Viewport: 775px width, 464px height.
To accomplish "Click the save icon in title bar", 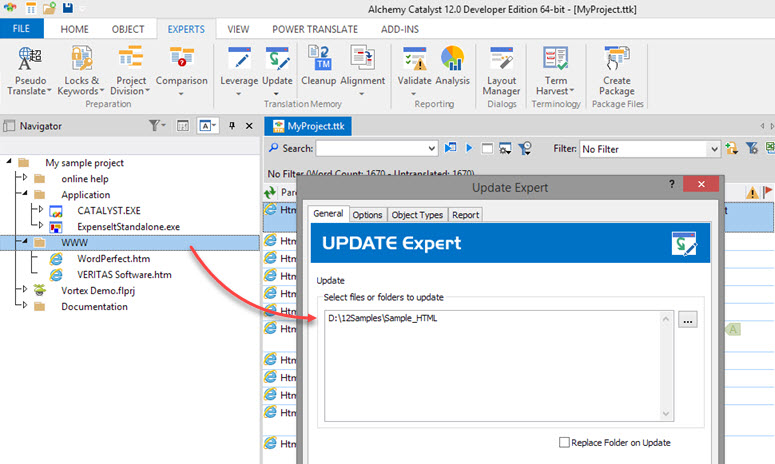I will click(x=68, y=8).
